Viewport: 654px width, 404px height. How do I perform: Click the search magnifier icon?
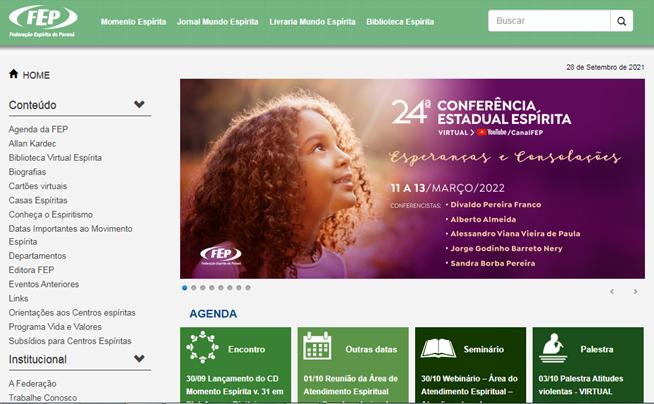click(621, 21)
